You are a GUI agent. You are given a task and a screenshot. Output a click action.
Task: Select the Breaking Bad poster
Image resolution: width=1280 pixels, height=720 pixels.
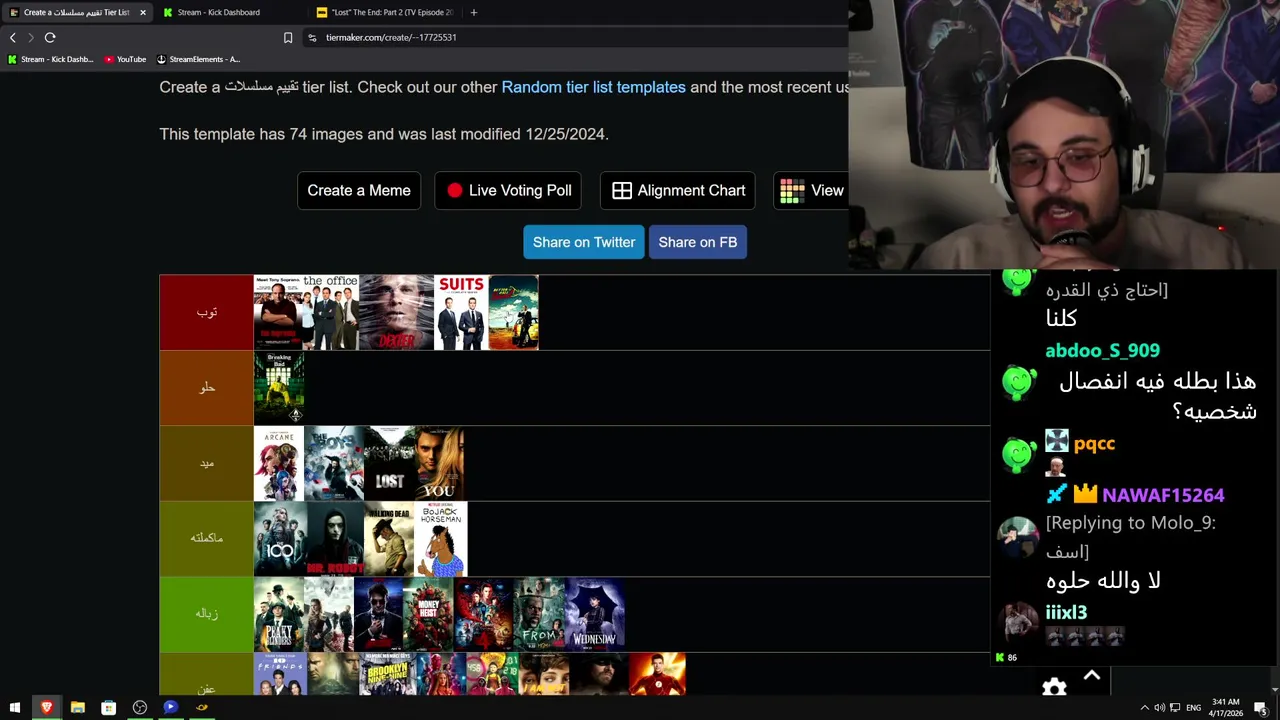click(x=279, y=388)
